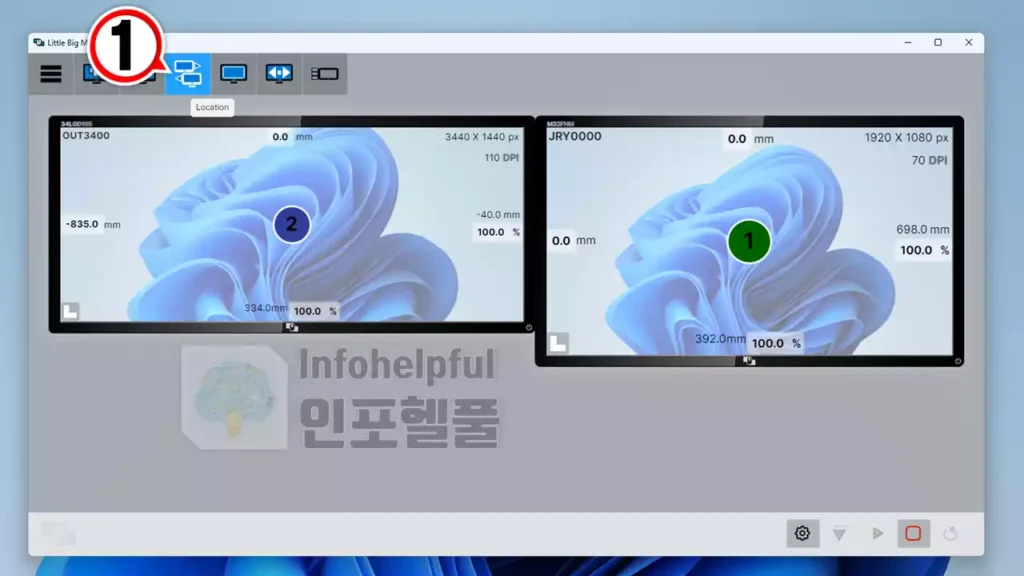Click the 70 DPI text

[929, 160]
